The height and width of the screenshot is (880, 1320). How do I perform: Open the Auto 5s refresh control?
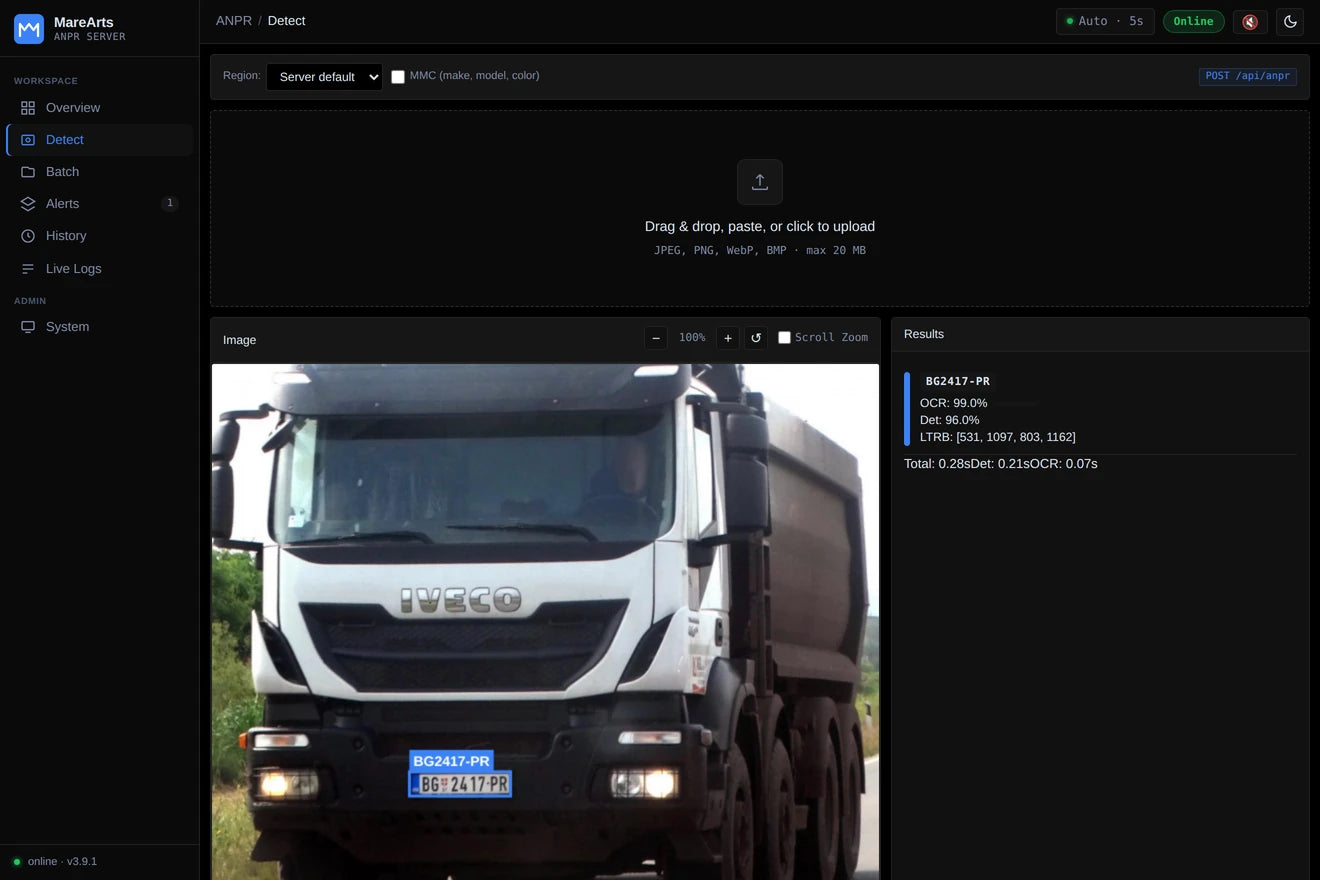[1105, 21]
